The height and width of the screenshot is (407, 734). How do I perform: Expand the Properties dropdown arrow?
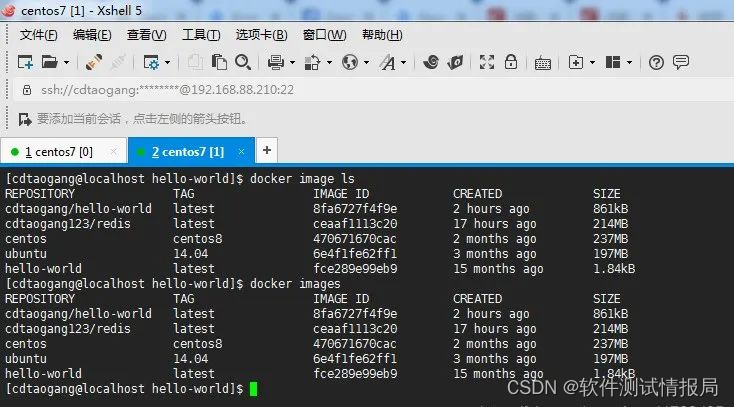pos(168,62)
